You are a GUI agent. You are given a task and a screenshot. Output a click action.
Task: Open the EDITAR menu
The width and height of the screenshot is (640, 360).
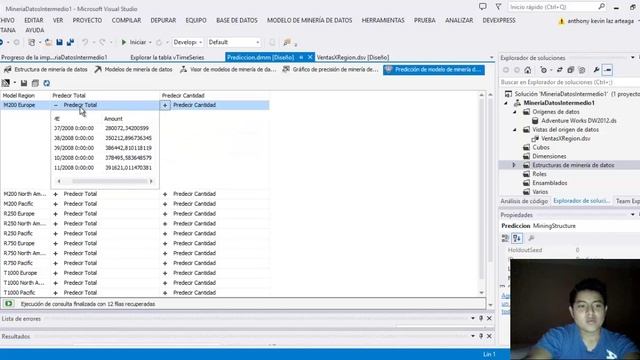point(33,20)
